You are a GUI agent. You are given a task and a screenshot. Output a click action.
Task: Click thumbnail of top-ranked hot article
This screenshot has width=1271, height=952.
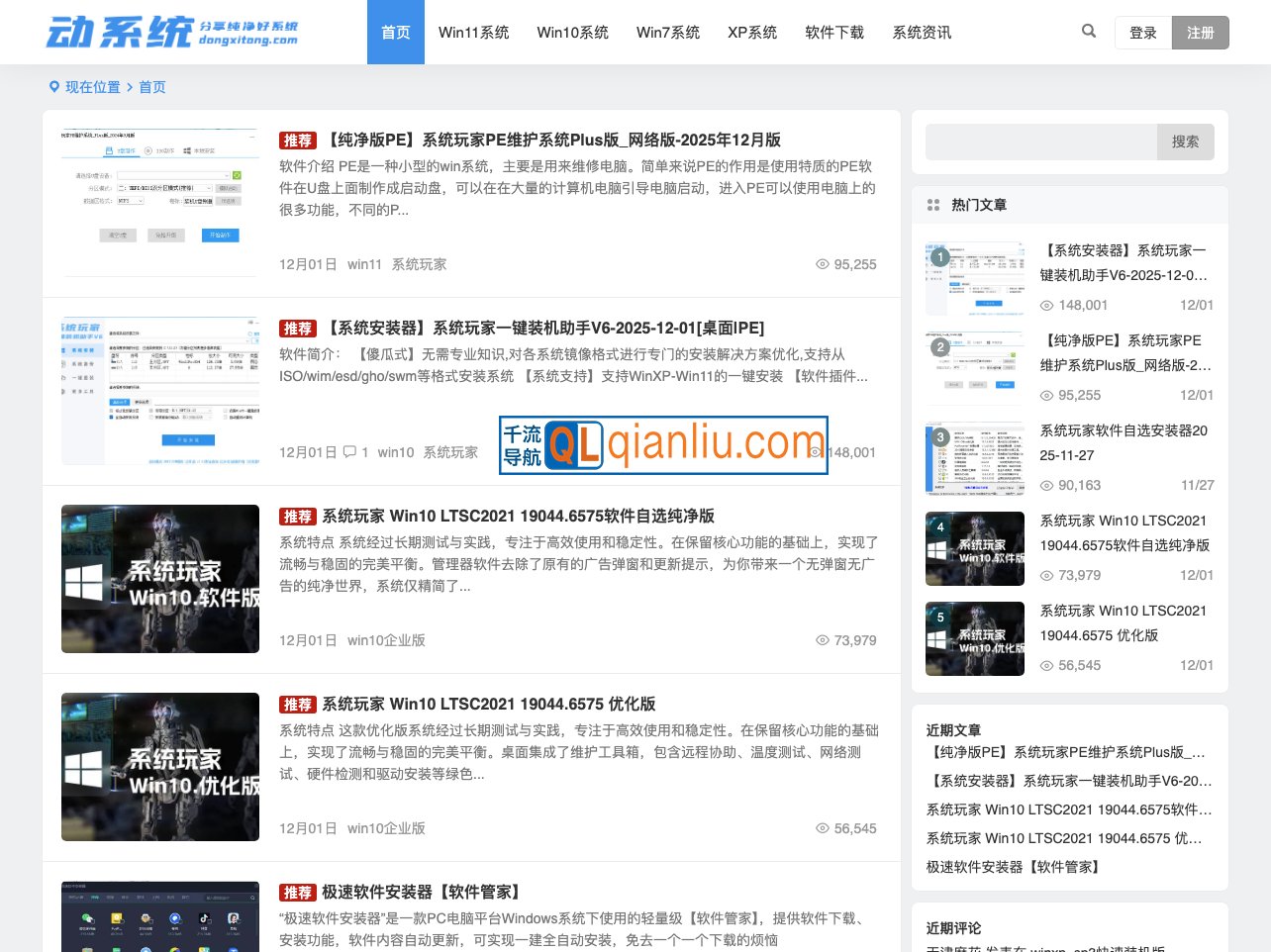(x=975, y=278)
